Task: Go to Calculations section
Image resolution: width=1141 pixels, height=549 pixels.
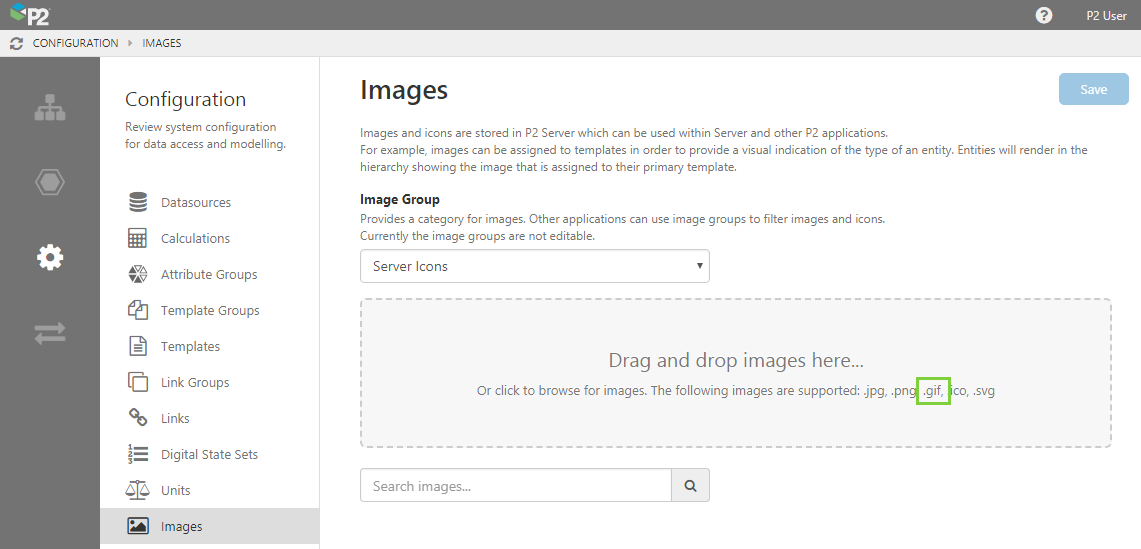Action: pyautogui.click(x=195, y=239)
